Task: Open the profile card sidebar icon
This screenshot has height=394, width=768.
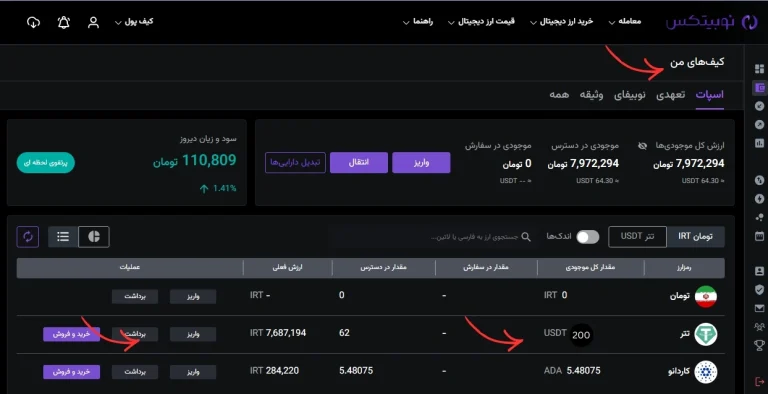Action: point(759,271)
